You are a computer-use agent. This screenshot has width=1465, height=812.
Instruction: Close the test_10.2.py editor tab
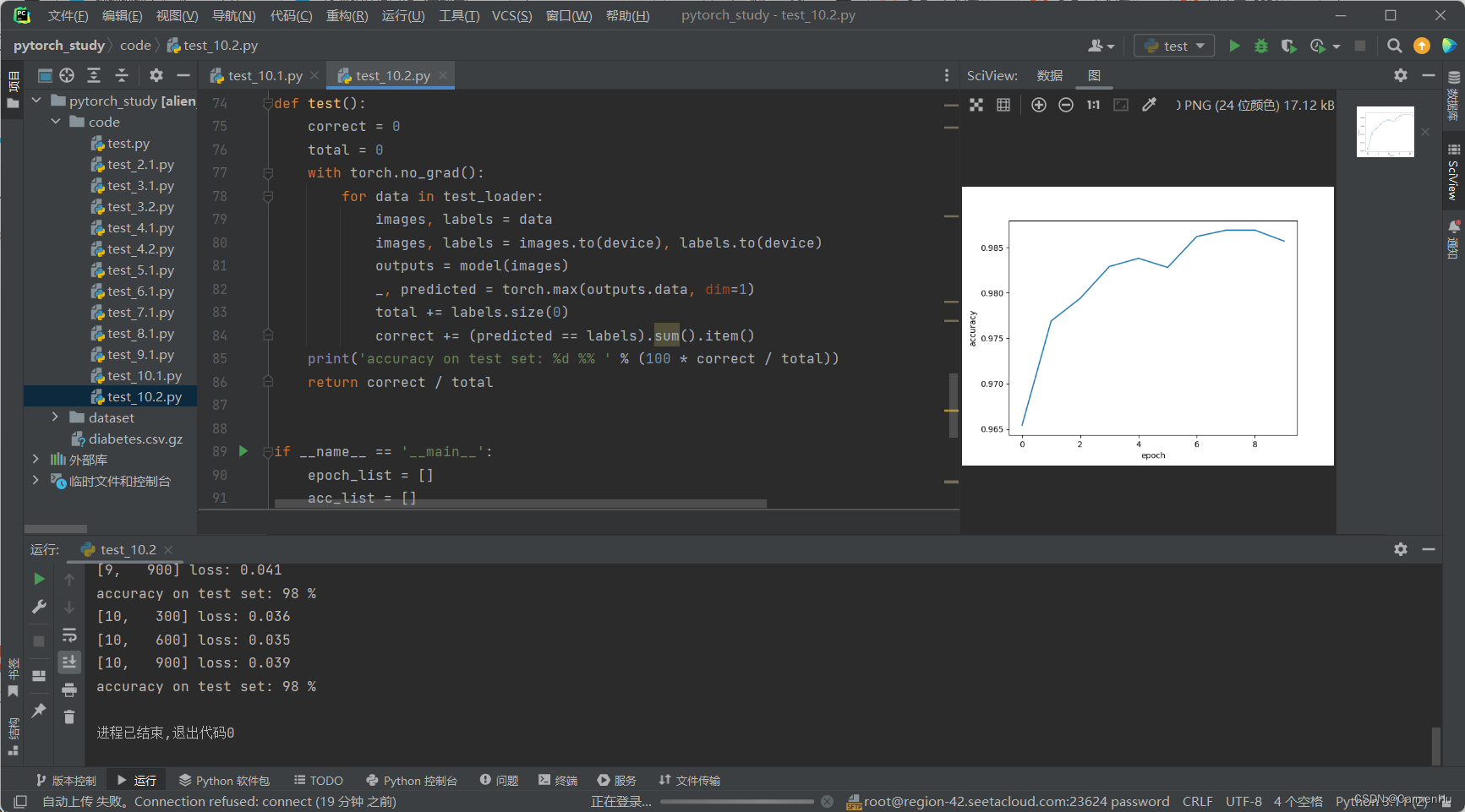442,75
